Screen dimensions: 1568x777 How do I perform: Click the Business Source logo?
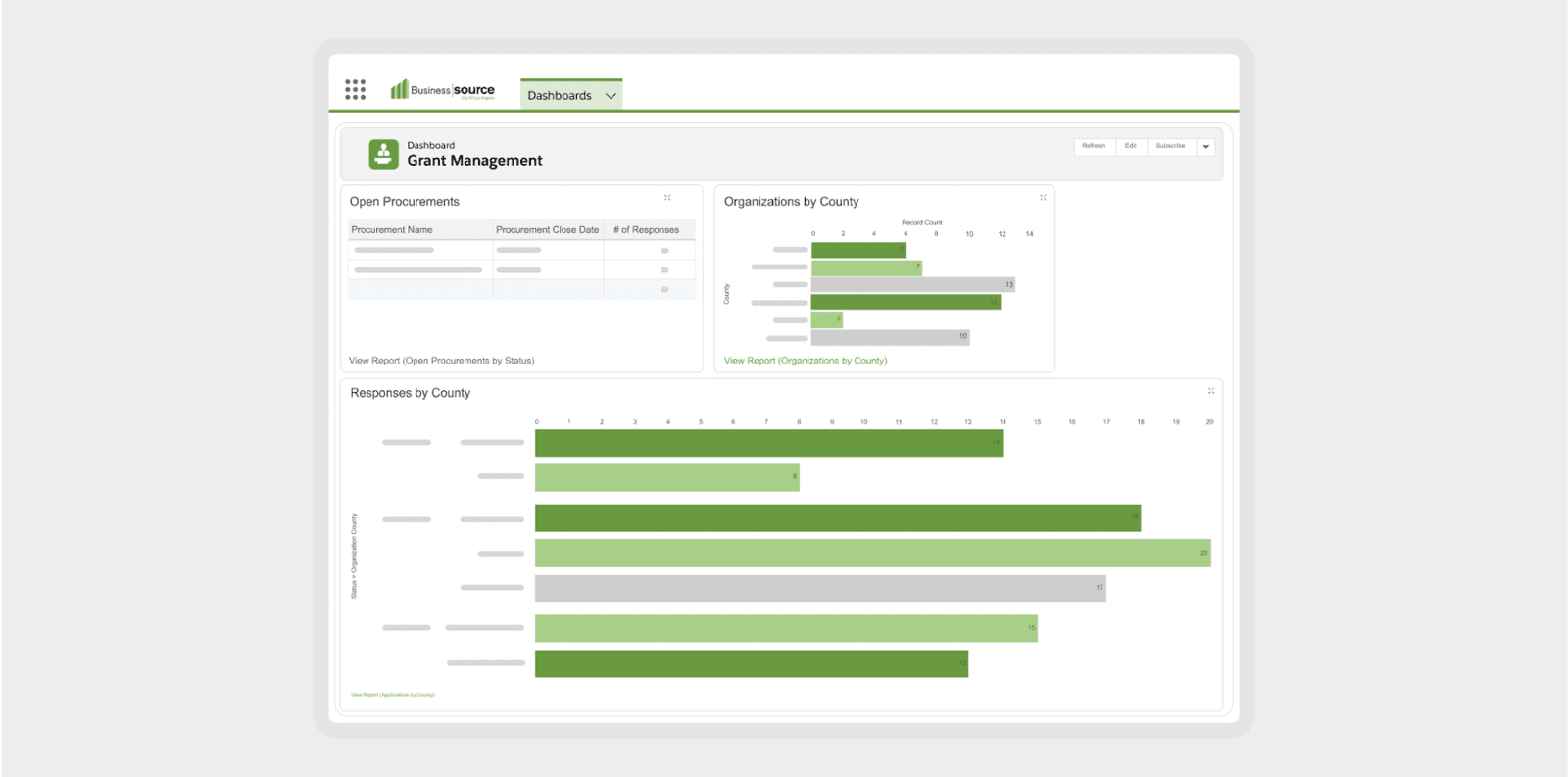pyautogui.click(x=443, y=90)
